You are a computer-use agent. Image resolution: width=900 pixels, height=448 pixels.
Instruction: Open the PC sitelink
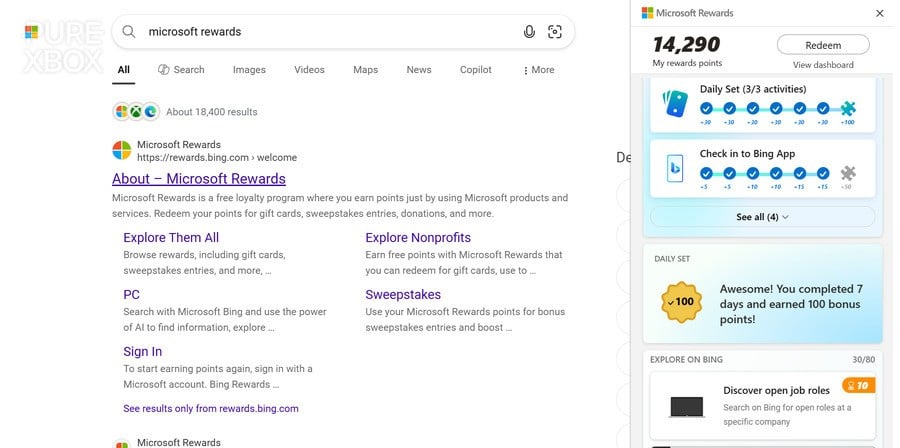[131, 294]
